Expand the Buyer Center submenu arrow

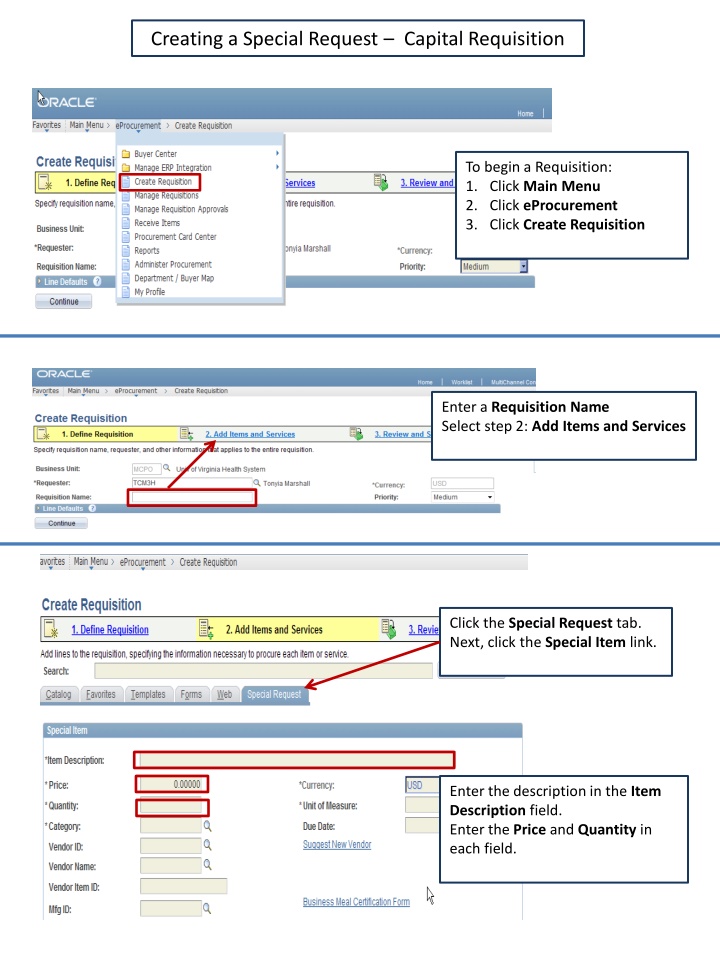point(277,153)
